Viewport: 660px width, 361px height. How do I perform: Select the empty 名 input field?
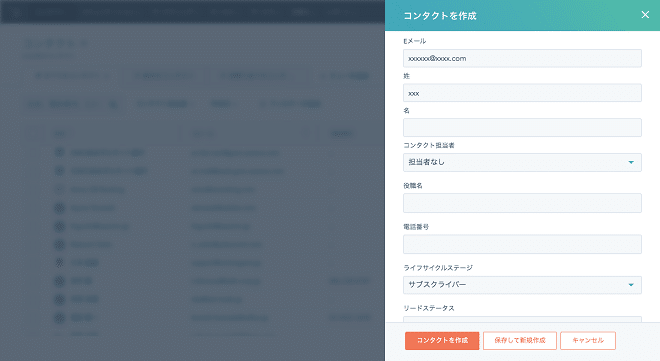[x=522, y=127]
